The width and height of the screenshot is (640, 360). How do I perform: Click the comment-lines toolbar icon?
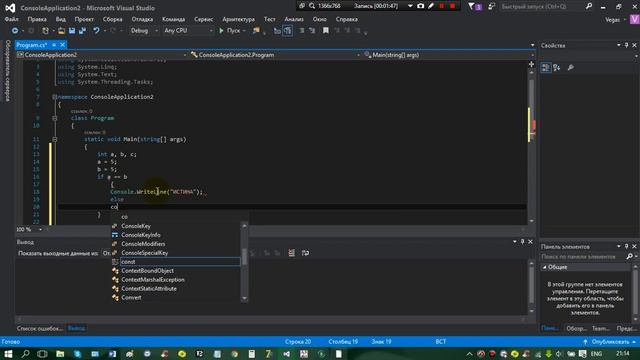coord(277,31)
